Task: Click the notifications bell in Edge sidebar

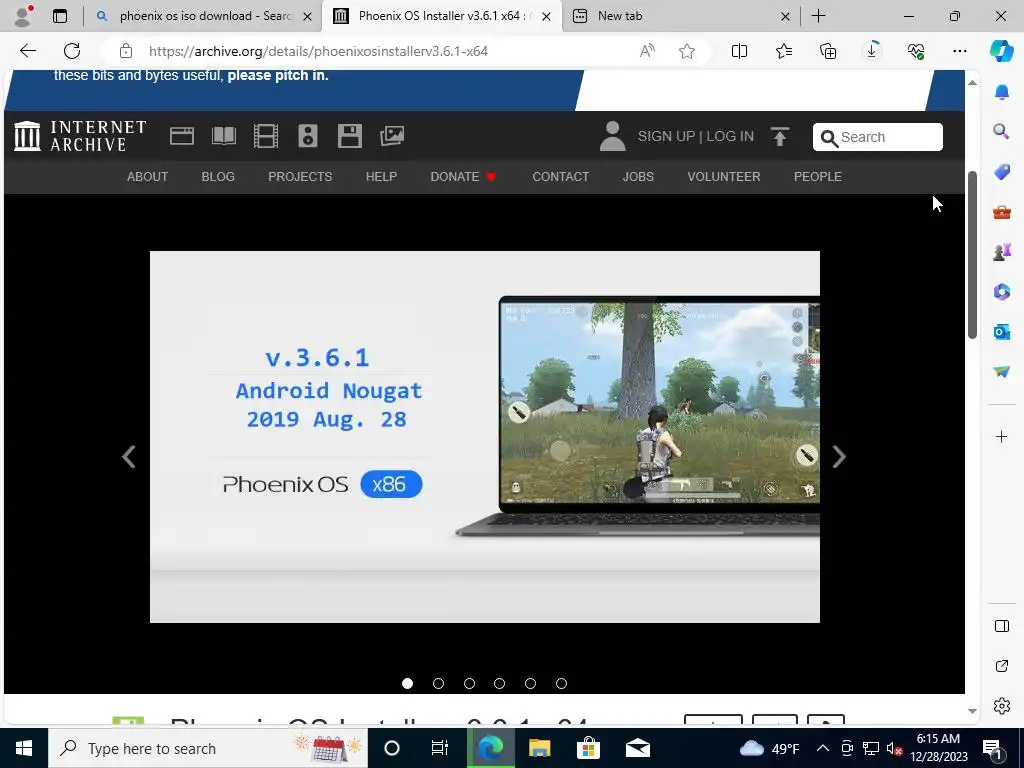Action: click(1002, 92)
